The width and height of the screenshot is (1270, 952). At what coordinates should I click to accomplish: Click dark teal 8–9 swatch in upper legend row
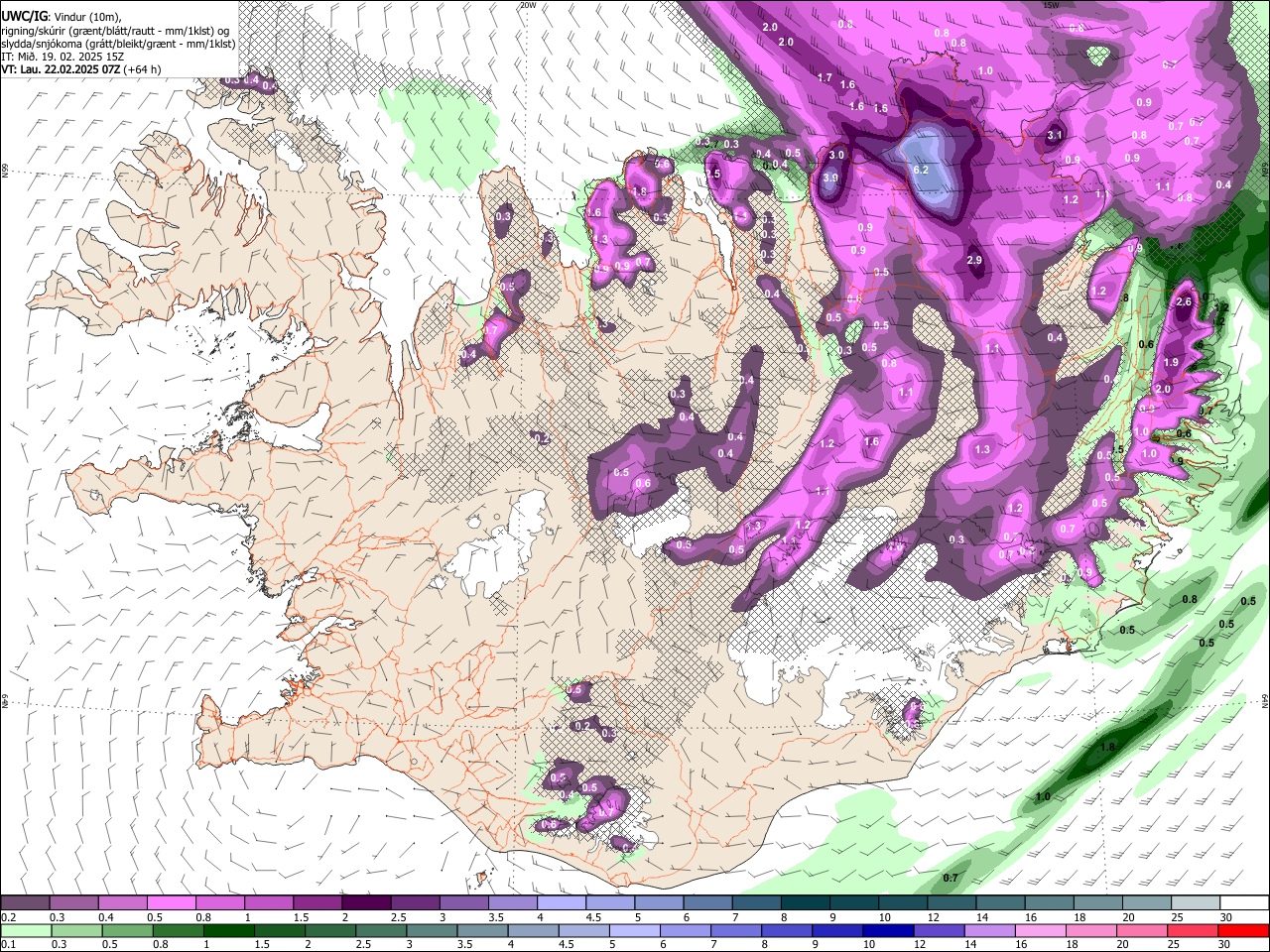coord(807,902)
